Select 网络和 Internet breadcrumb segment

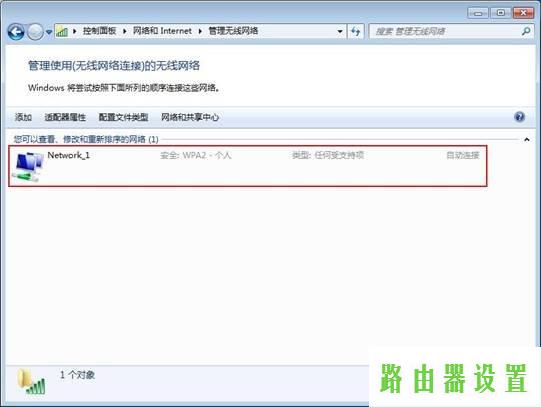pyautogui.click(x=162, y=31)
